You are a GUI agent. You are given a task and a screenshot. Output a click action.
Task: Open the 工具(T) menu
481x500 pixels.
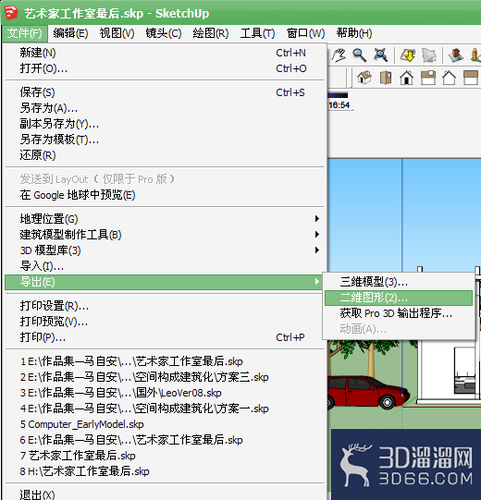[x=257, y=33]
